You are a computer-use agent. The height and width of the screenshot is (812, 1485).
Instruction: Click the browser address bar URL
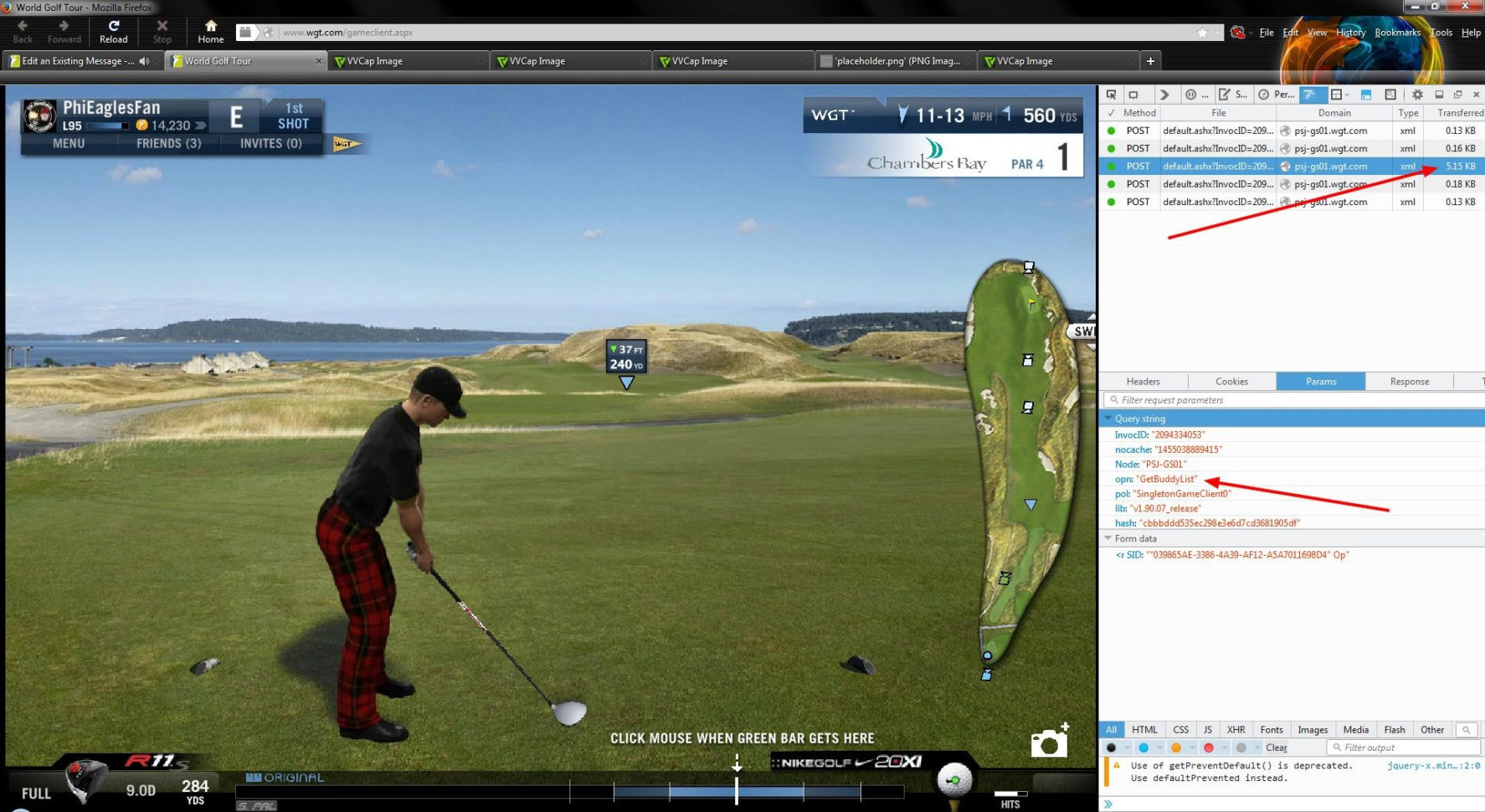tap(347, 33)
